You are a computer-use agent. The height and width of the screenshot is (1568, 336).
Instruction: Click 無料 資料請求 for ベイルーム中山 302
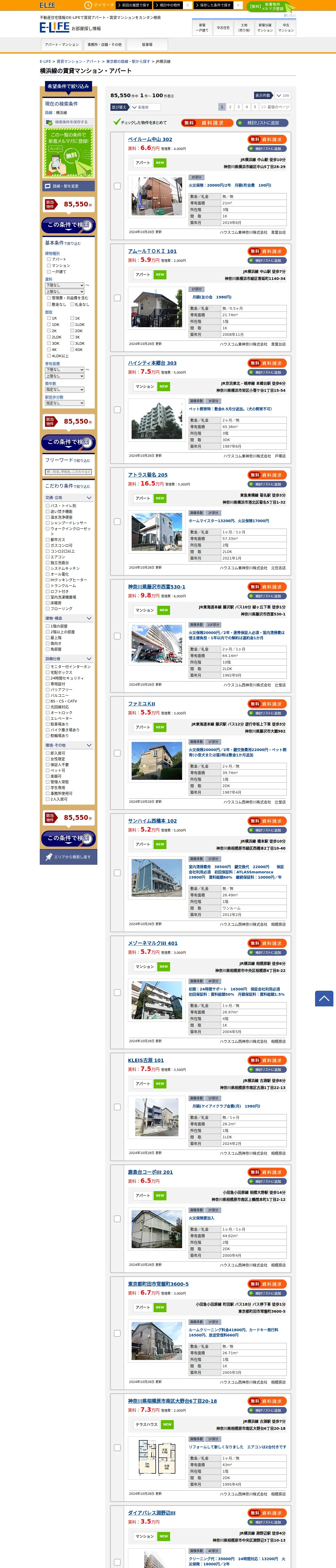(x=268, y=139)
